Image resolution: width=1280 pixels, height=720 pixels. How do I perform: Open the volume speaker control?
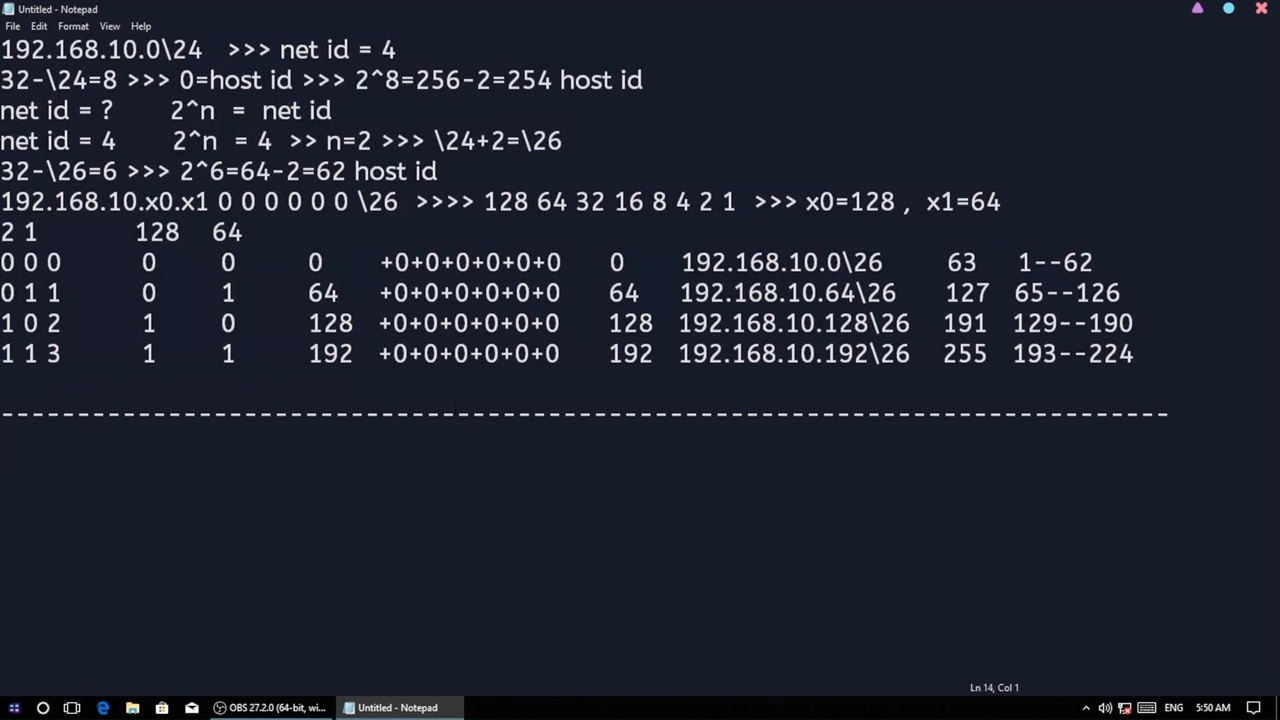pos(1105,708)
